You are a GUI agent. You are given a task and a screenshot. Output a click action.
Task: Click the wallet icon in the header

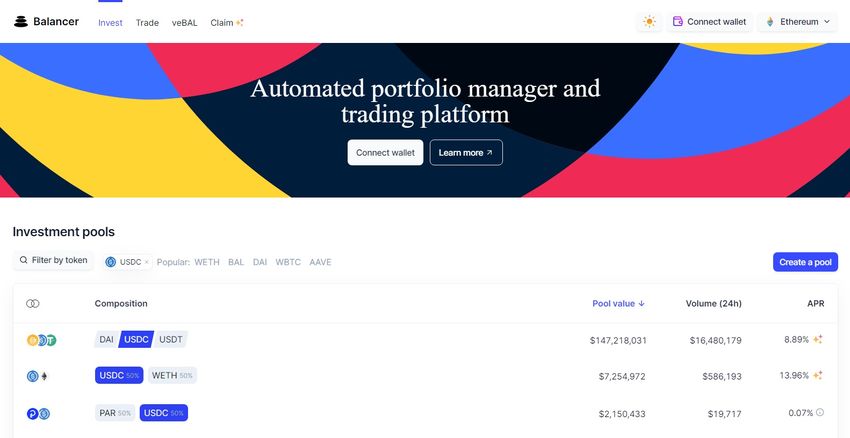pos(678,22)
